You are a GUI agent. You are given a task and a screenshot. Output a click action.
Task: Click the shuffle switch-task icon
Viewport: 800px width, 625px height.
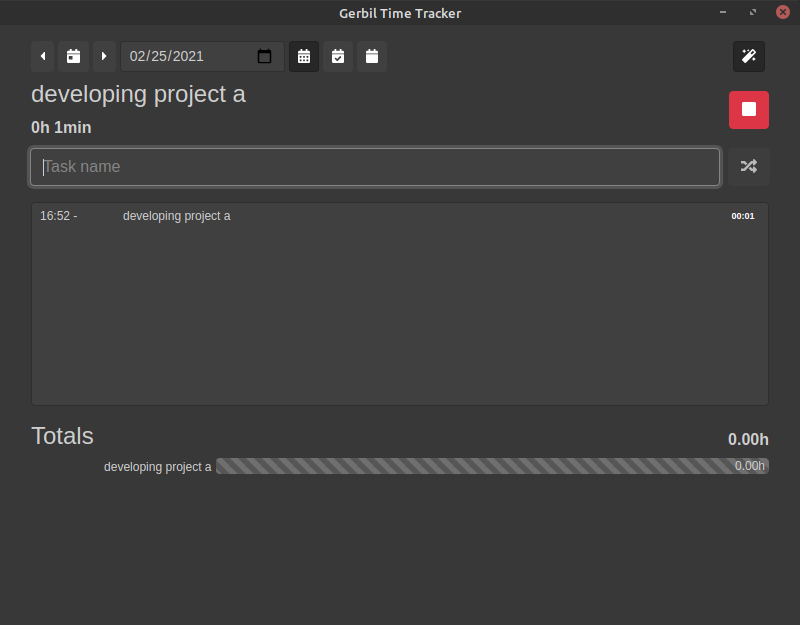(748, 166)
